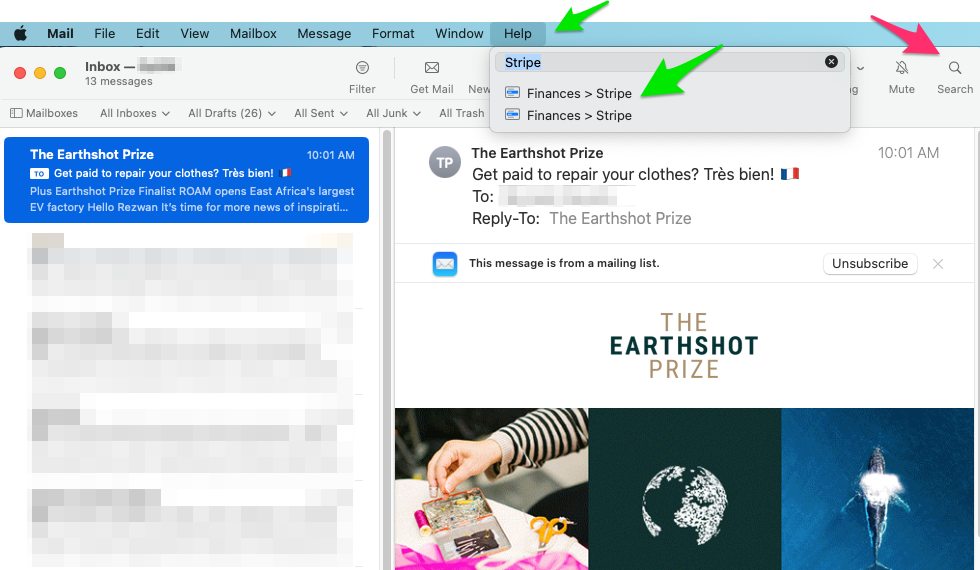Open the View menu

[194, 34]
